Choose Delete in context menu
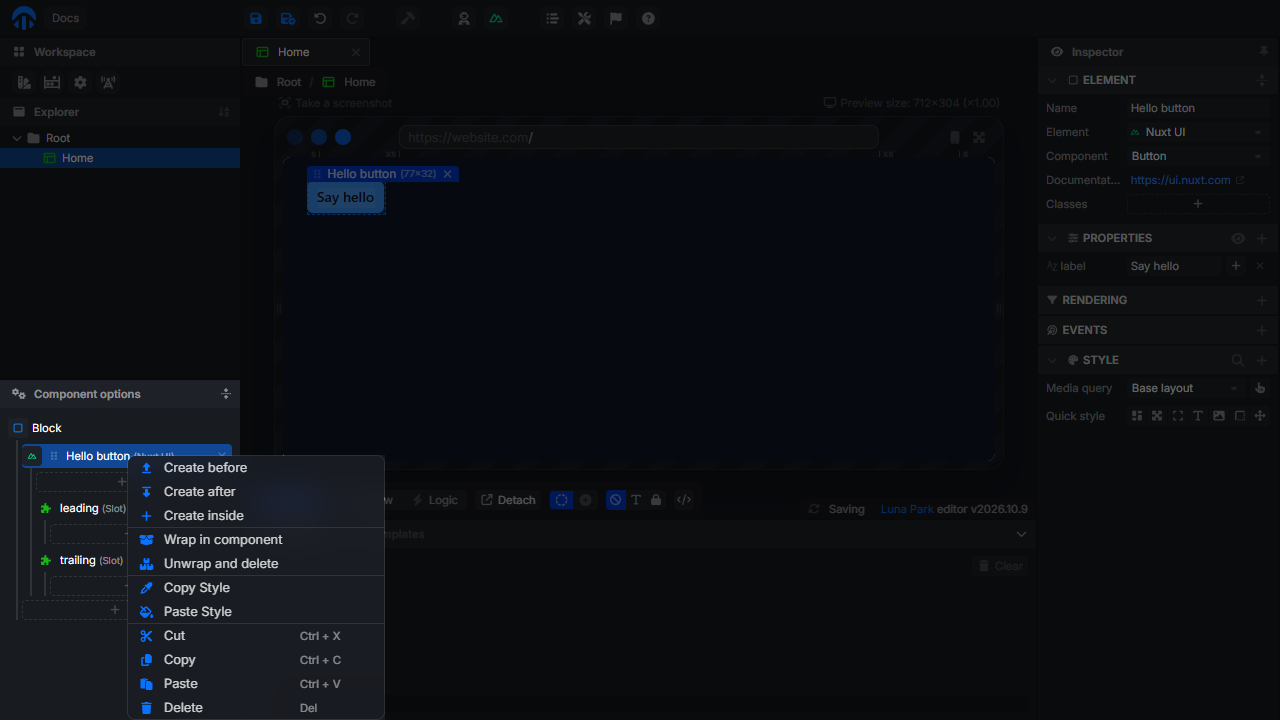 tap(256, 708)
